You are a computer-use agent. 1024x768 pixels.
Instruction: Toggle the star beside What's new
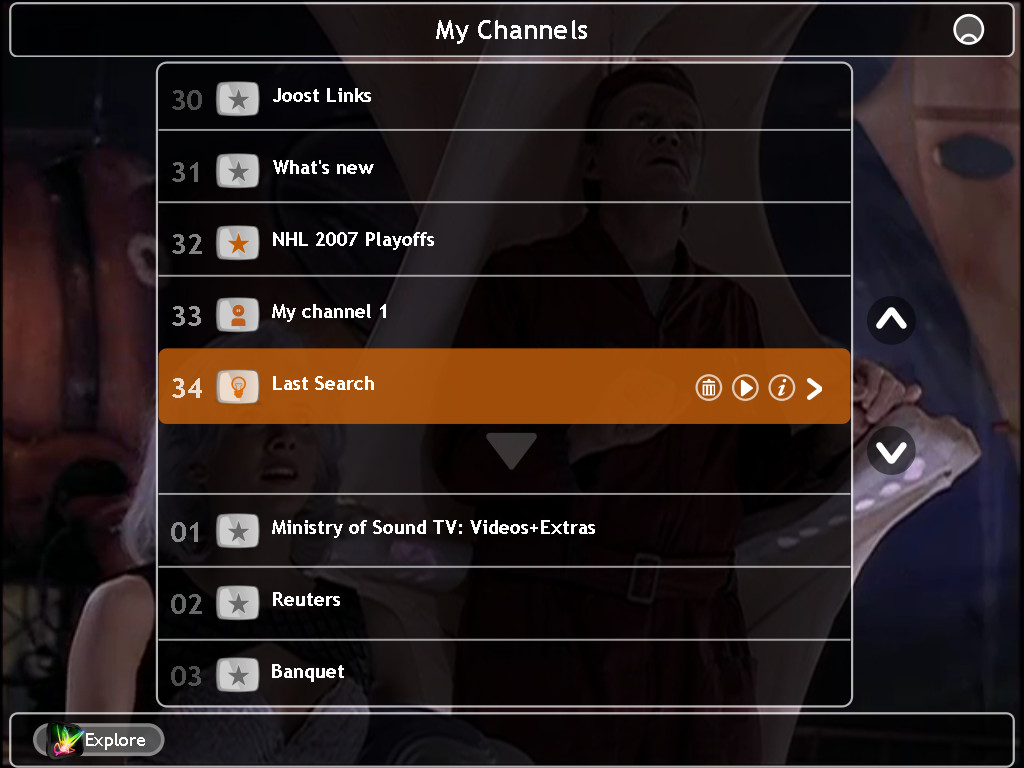click(x=238, y=171)
